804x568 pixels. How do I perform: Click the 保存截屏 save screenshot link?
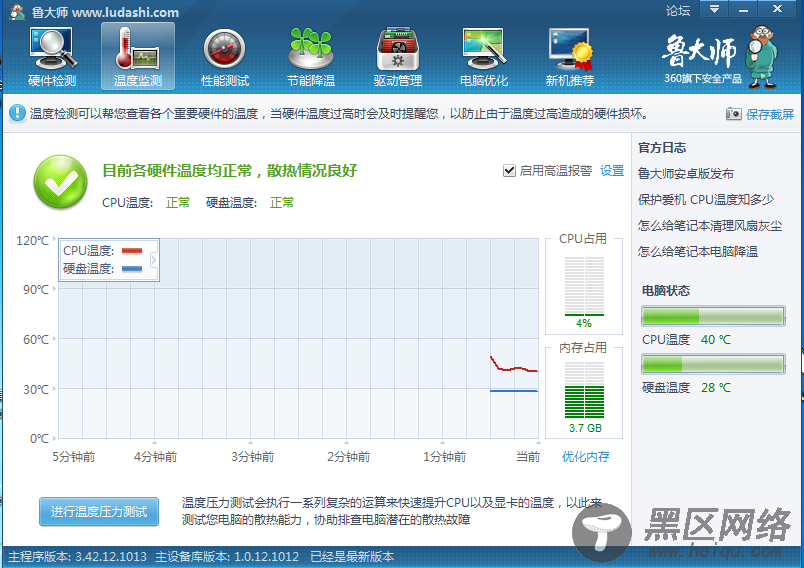[x=770, y=114]
